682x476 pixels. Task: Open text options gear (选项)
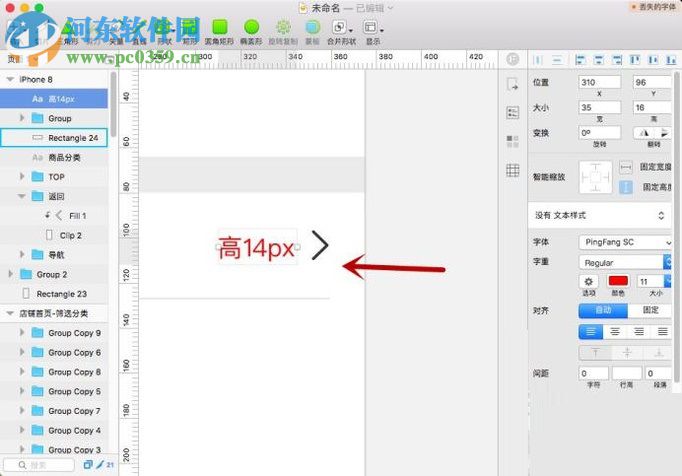[588, 282]
